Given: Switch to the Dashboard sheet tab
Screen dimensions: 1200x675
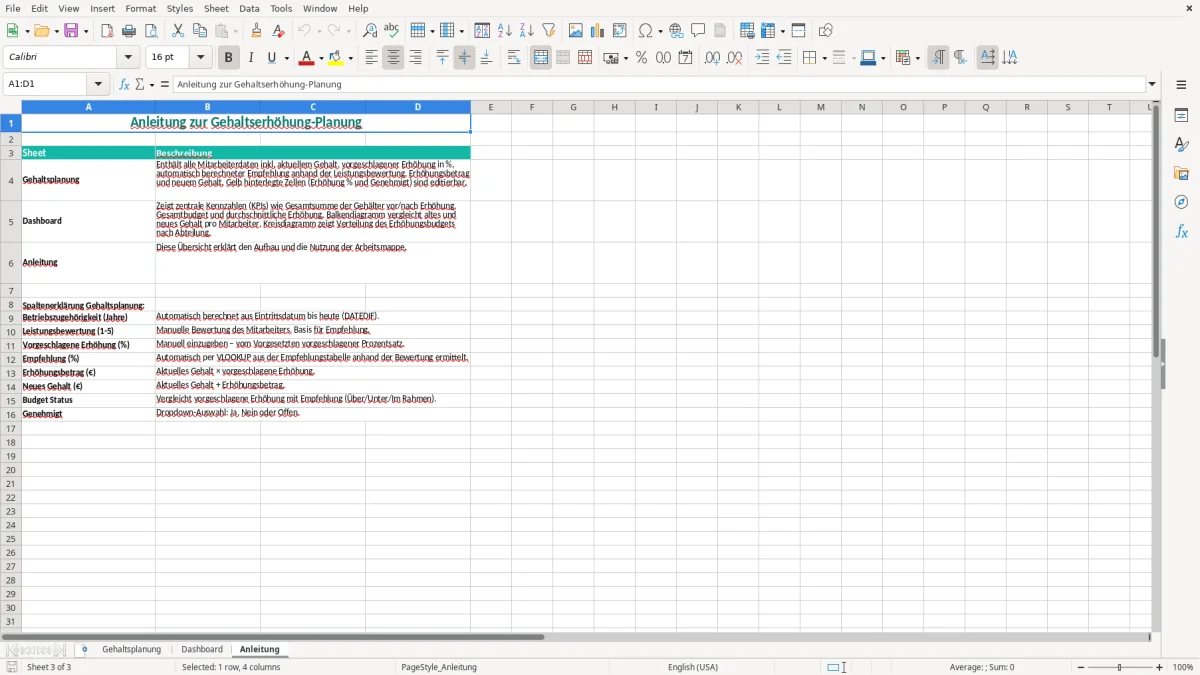Looking at the screenshot, I should click(202, 649).
